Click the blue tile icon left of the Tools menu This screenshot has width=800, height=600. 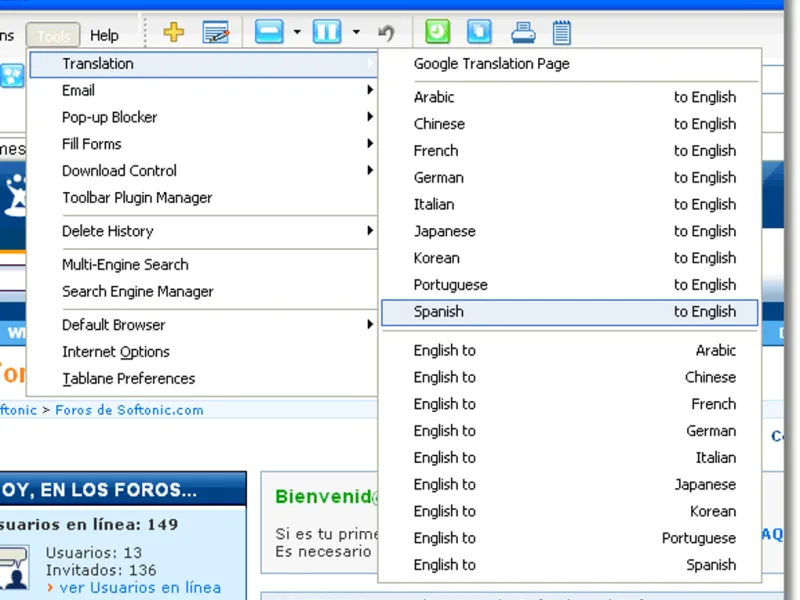click(x=12, y=76)
